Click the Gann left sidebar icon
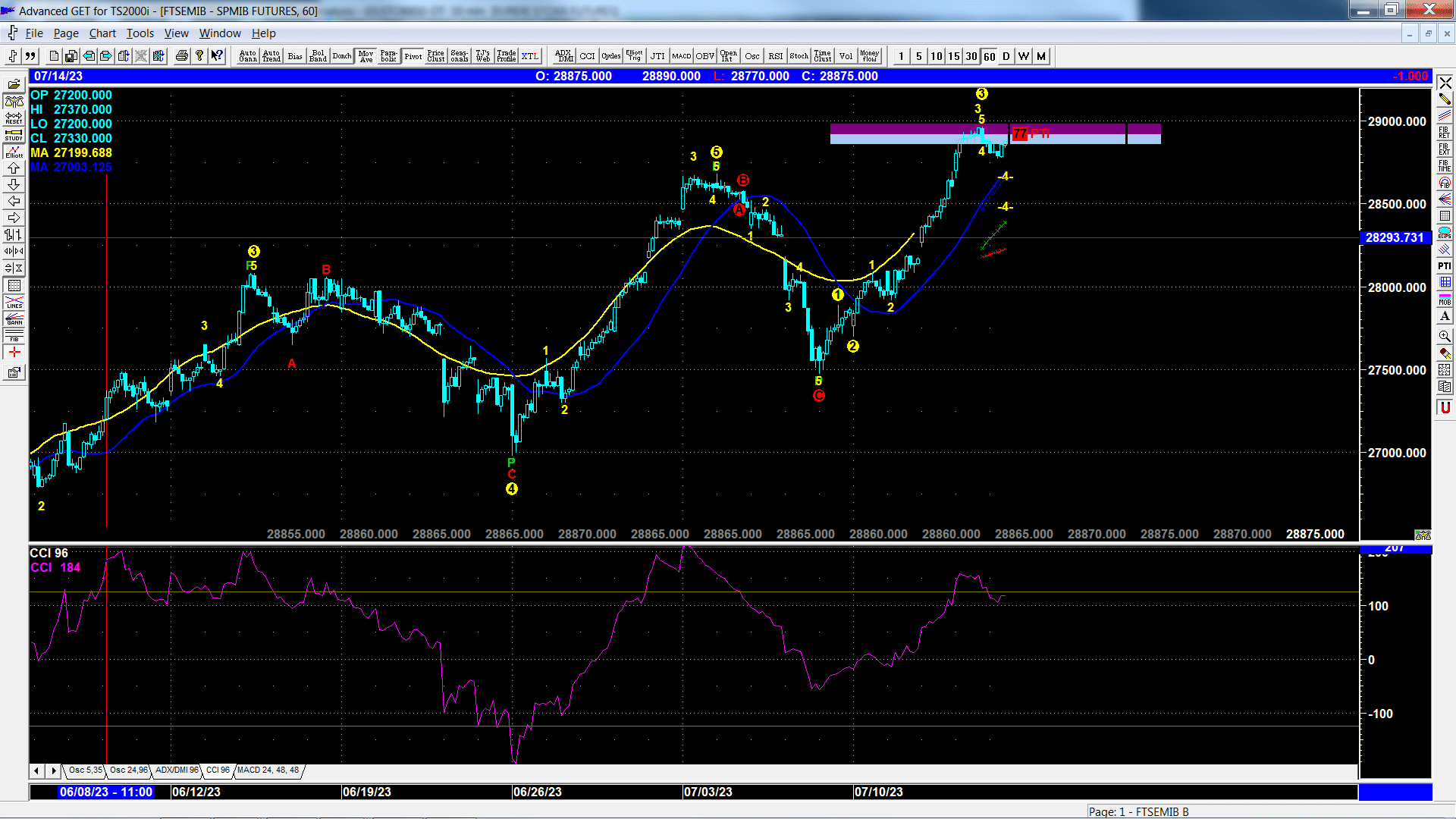This screenshot has width=1456, height=819. 14,318
